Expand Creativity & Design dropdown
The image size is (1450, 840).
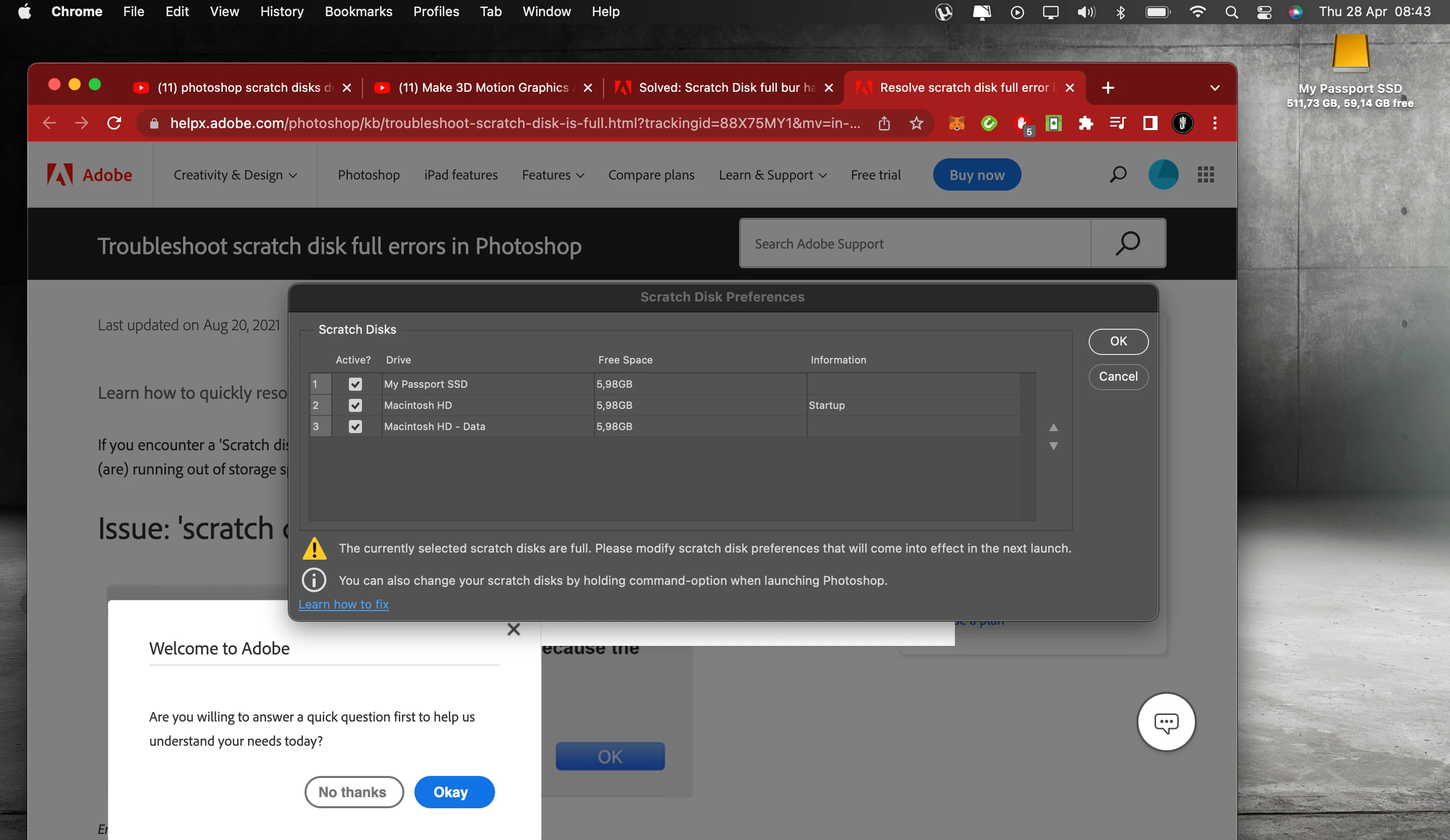(x=235, y=175)
